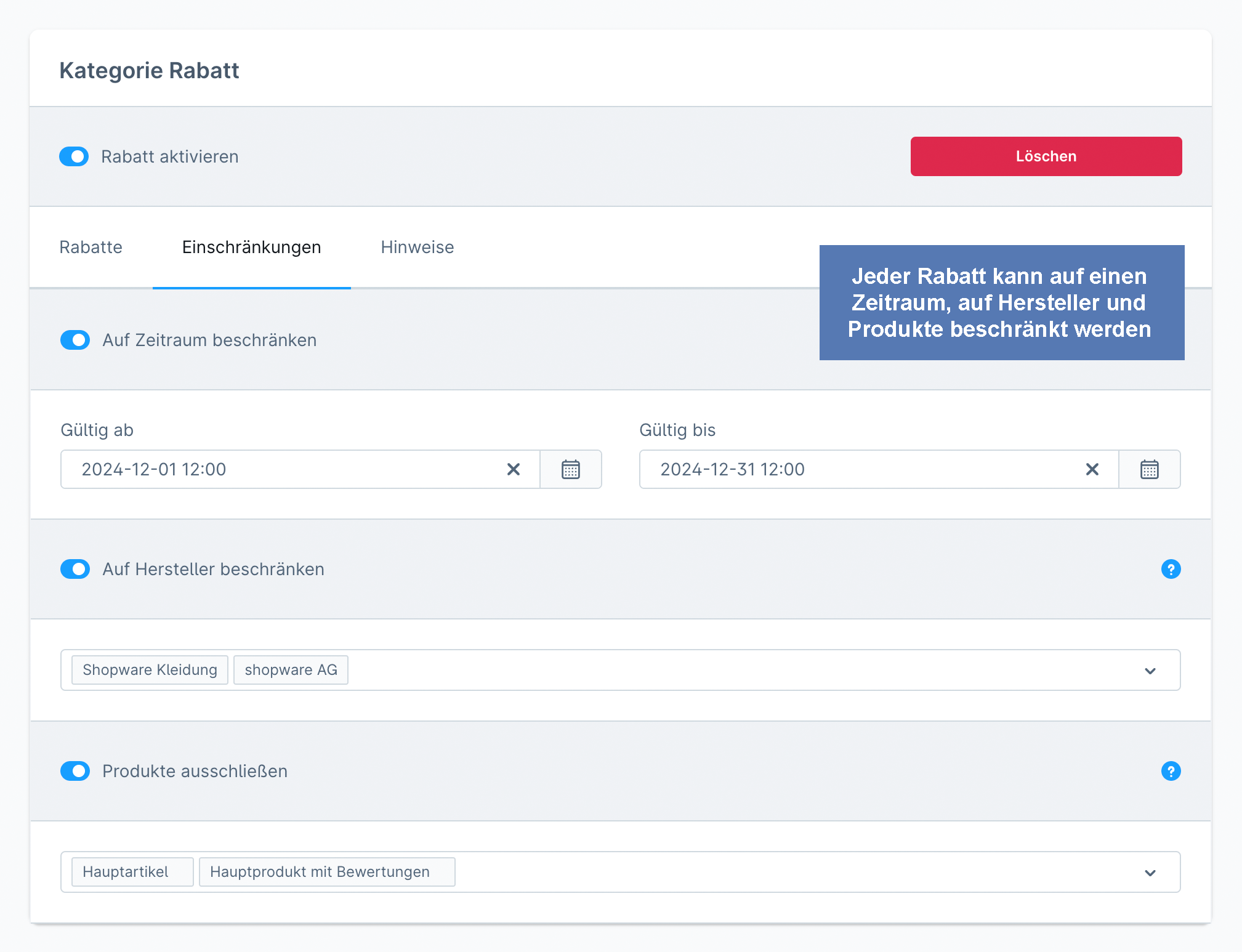Open the Hinweise tab
1242x952 pixels.
point(417,247)
